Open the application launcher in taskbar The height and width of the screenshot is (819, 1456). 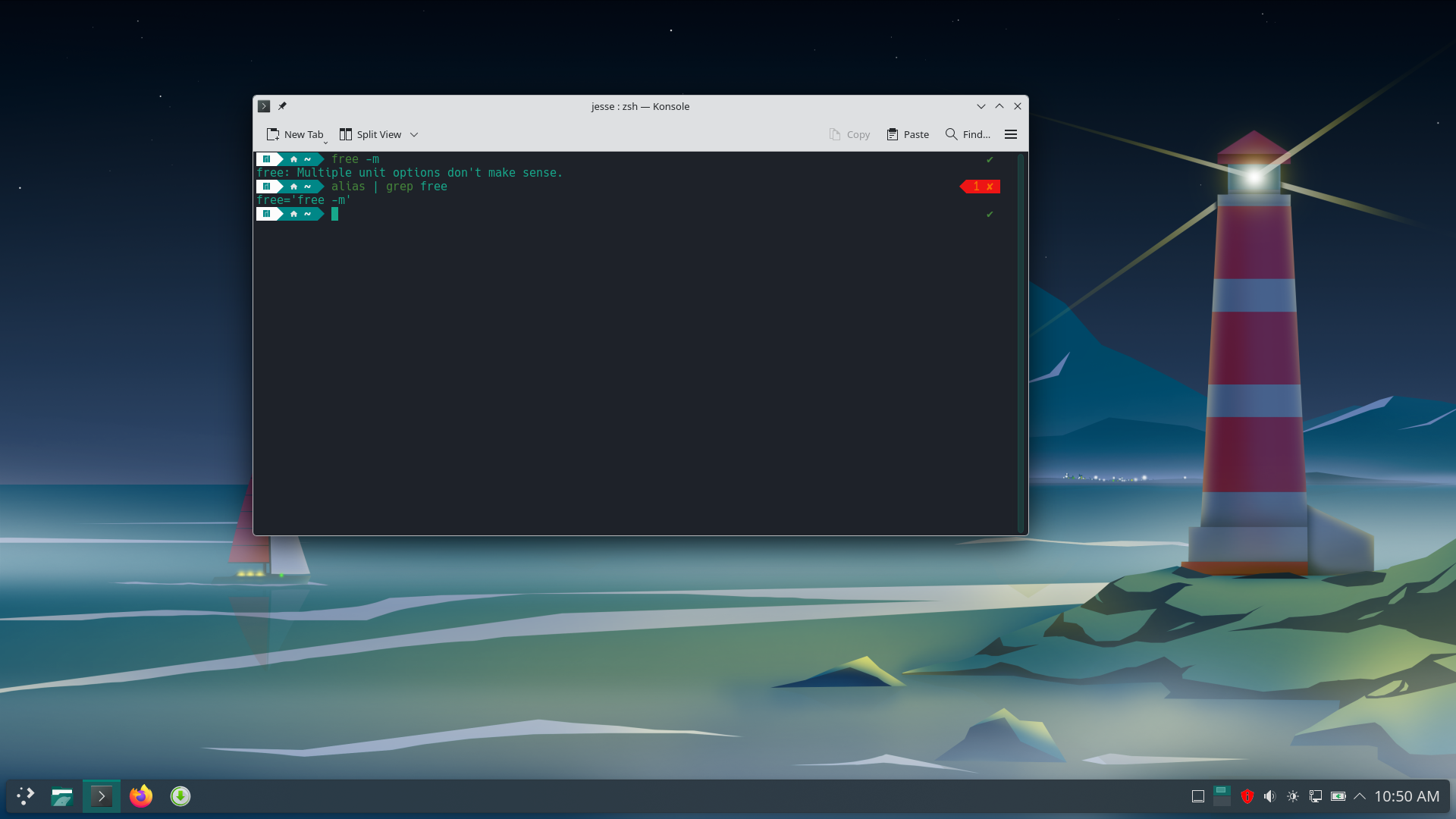(x=26, y=796)
